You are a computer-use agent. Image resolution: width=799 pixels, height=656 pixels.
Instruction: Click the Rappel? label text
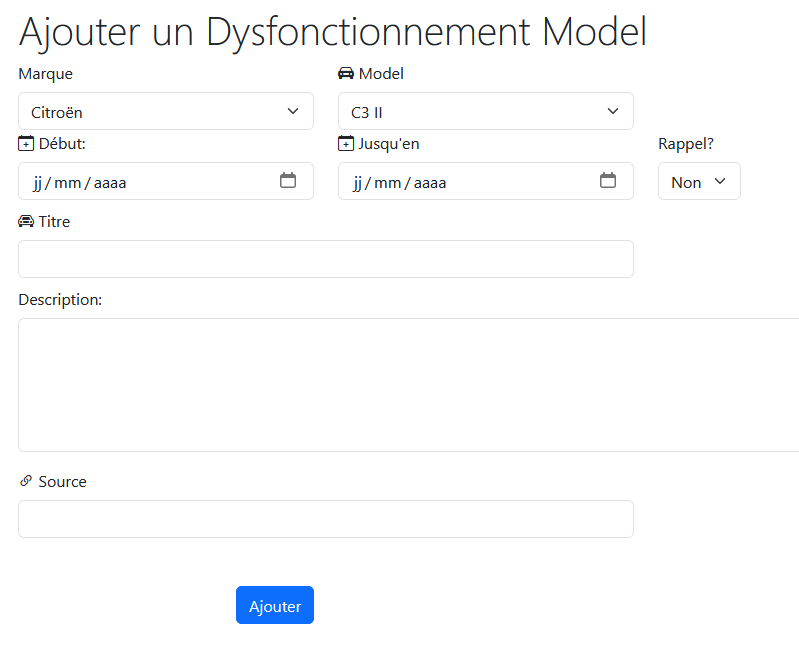[686, 144]
